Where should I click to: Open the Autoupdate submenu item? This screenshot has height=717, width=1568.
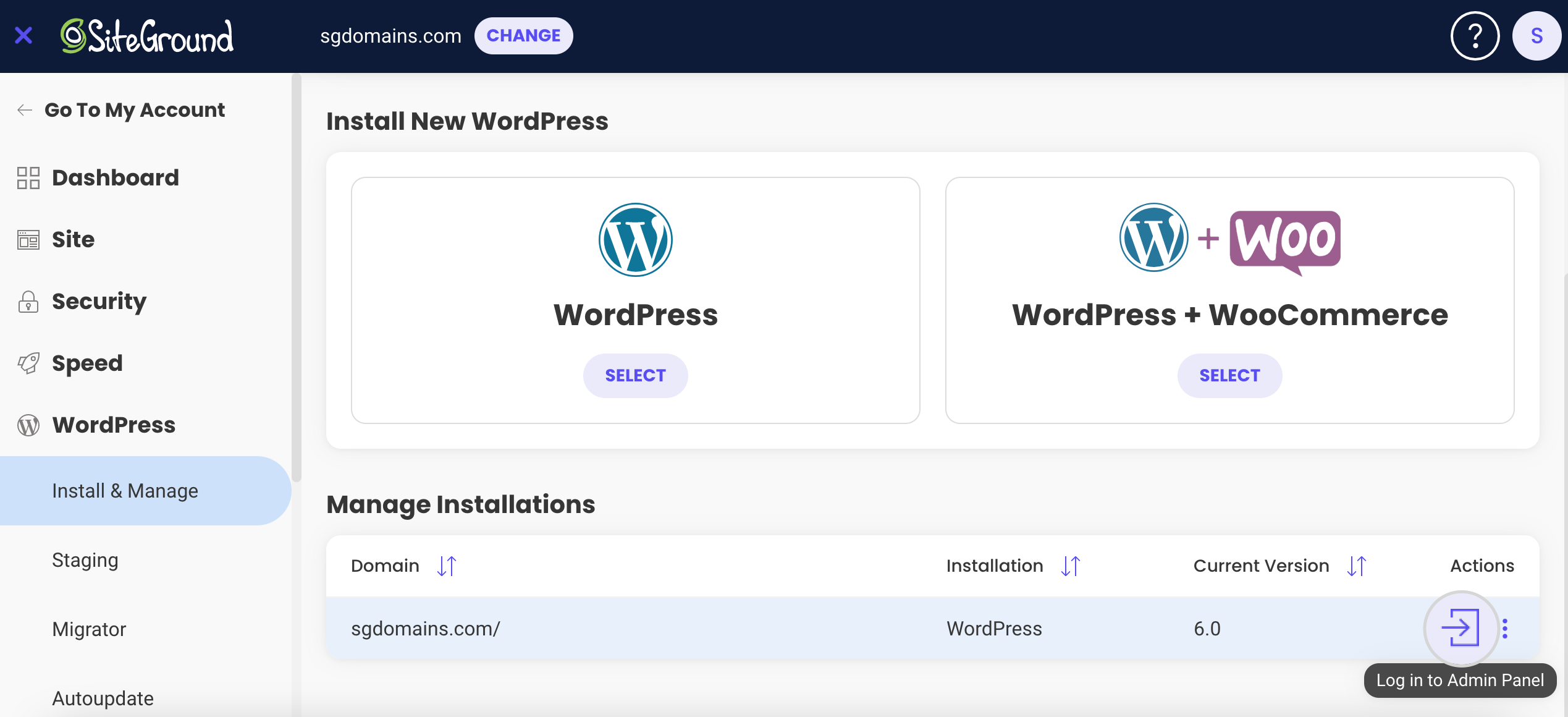point(103,698)
